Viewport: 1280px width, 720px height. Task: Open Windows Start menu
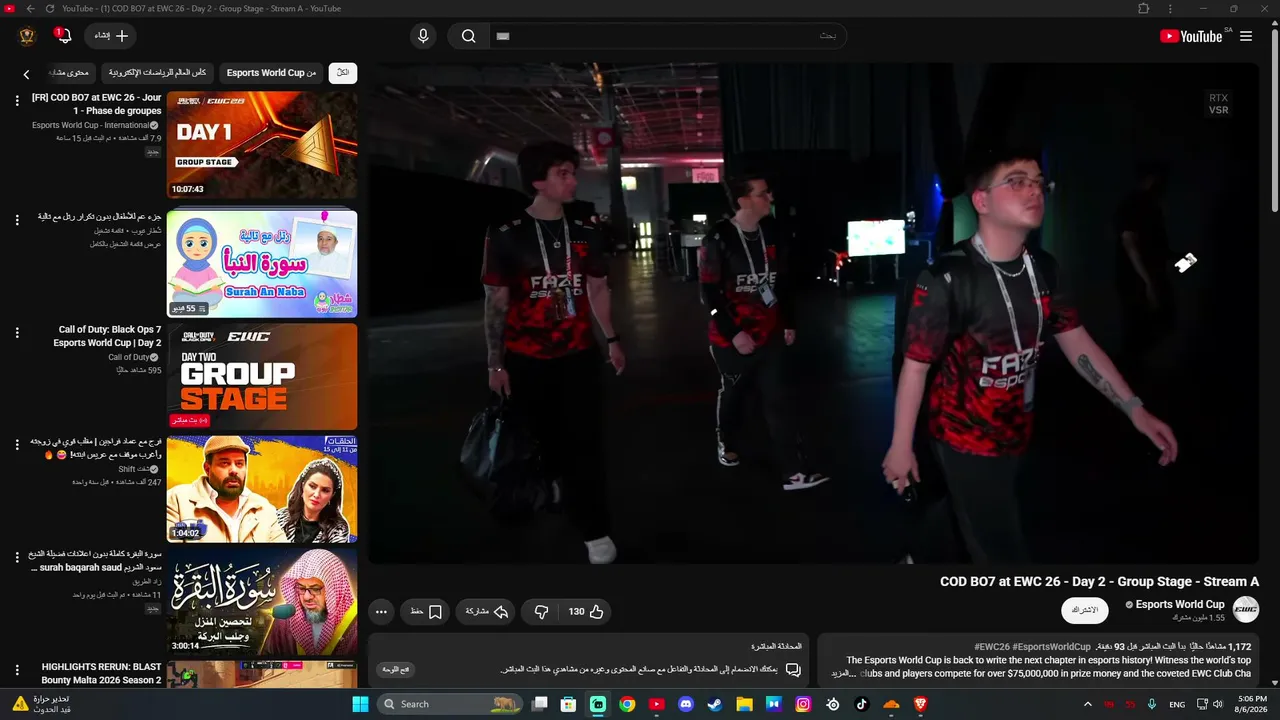[x=360, y=704]
